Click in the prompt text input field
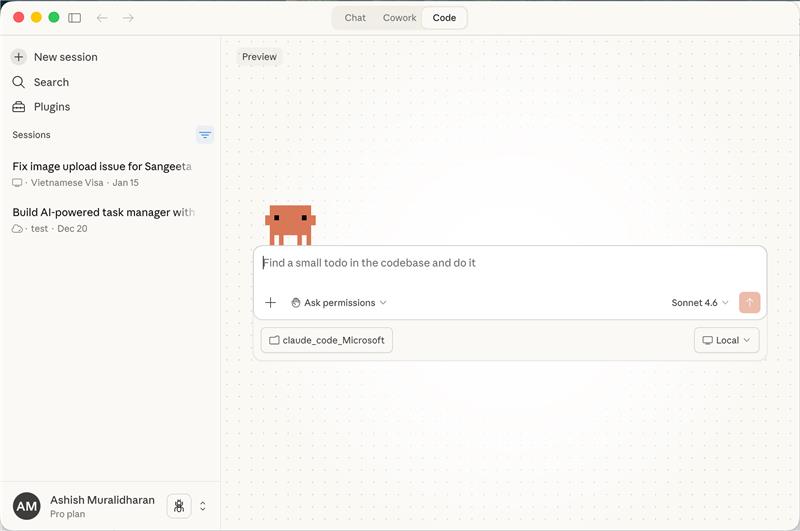The image size is (800, 531). coord(510,263)
